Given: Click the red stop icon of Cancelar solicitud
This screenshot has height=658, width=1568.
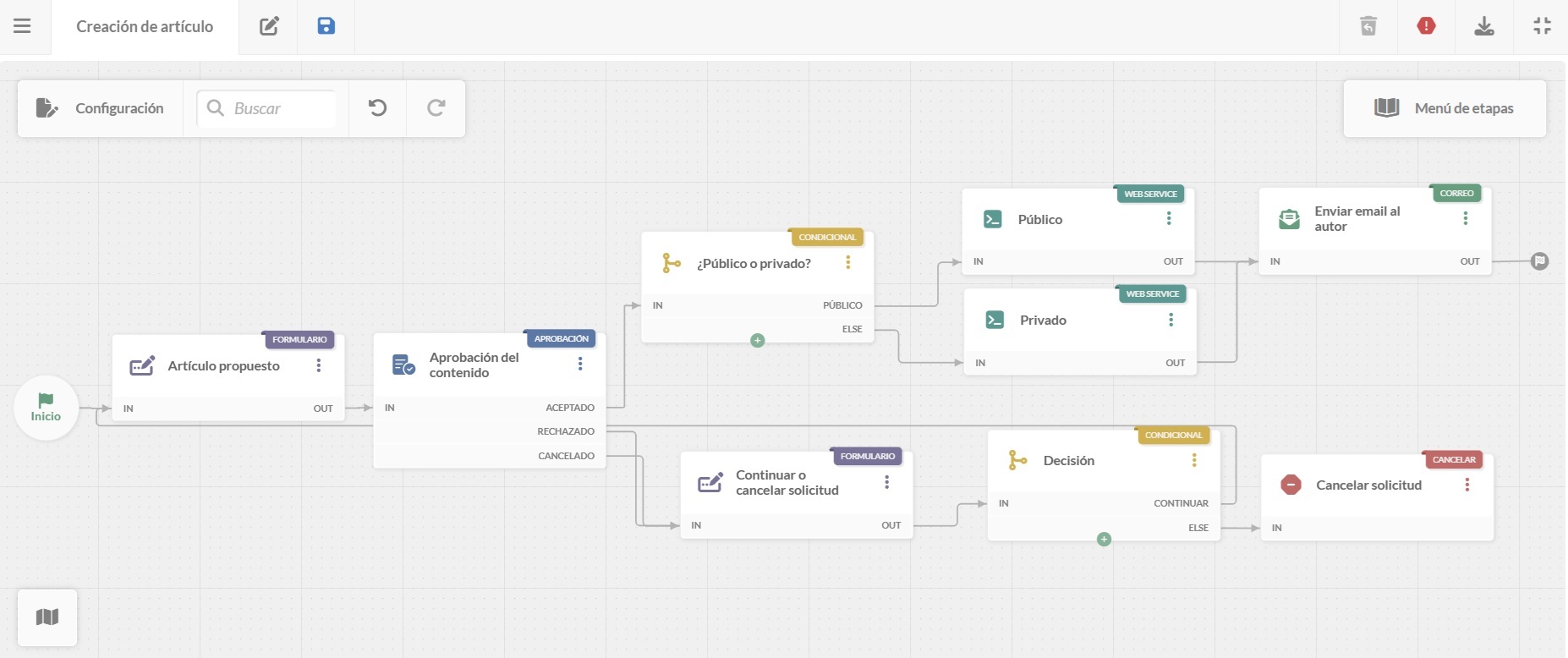Looking at the screenshot, I should tap(1291, 485).
